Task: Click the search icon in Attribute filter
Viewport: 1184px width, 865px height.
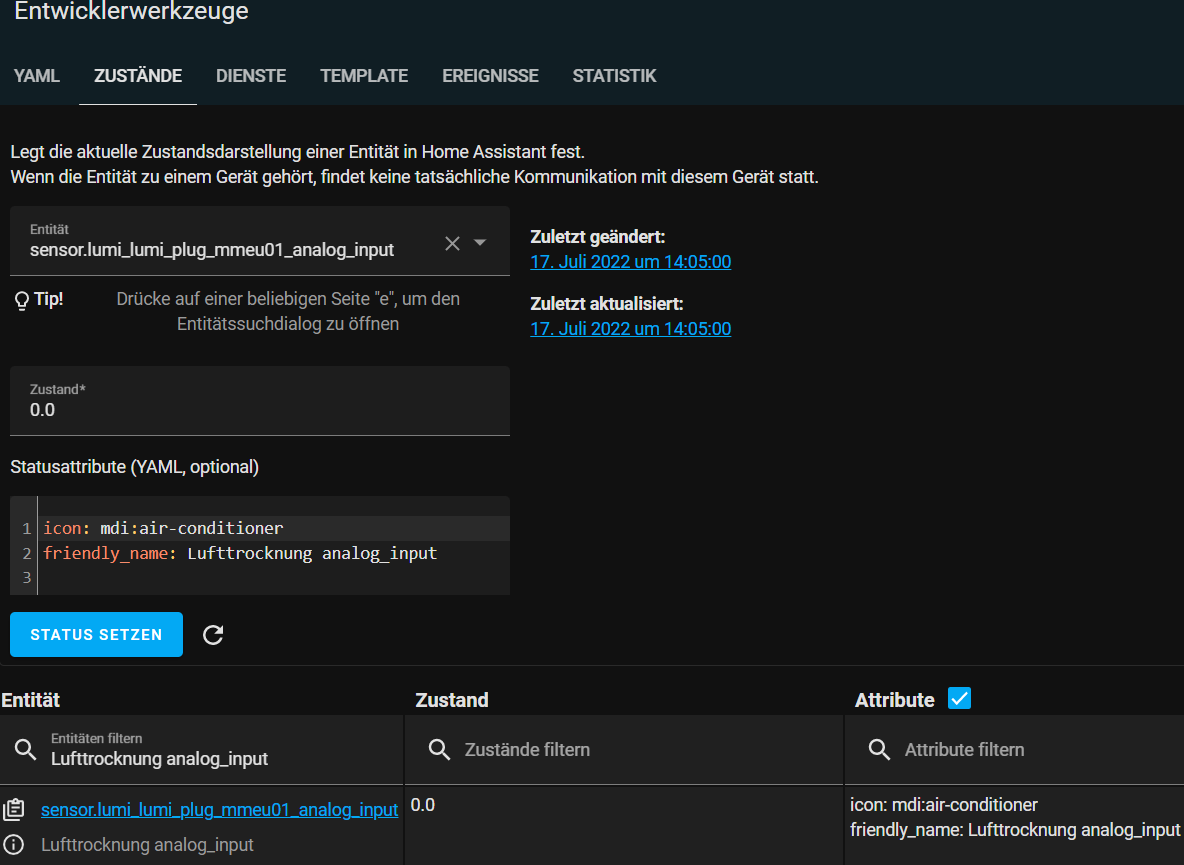Action: point(879,749)
